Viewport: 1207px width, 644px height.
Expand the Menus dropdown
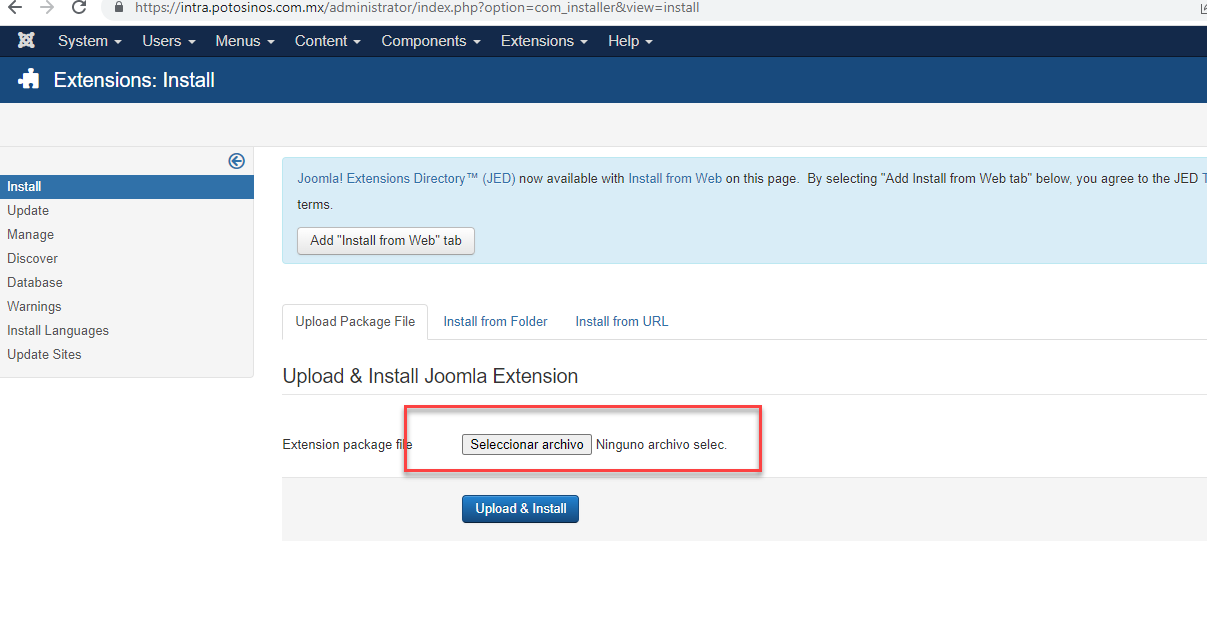245,41
